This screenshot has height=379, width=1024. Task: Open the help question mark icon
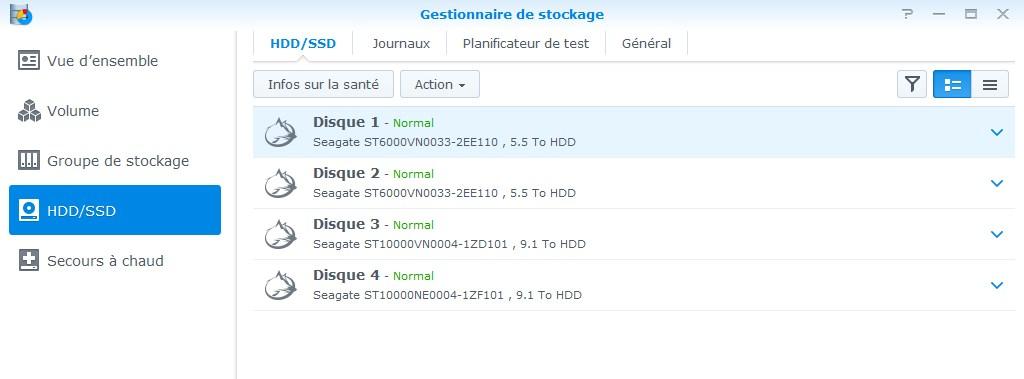coord(907,14)
